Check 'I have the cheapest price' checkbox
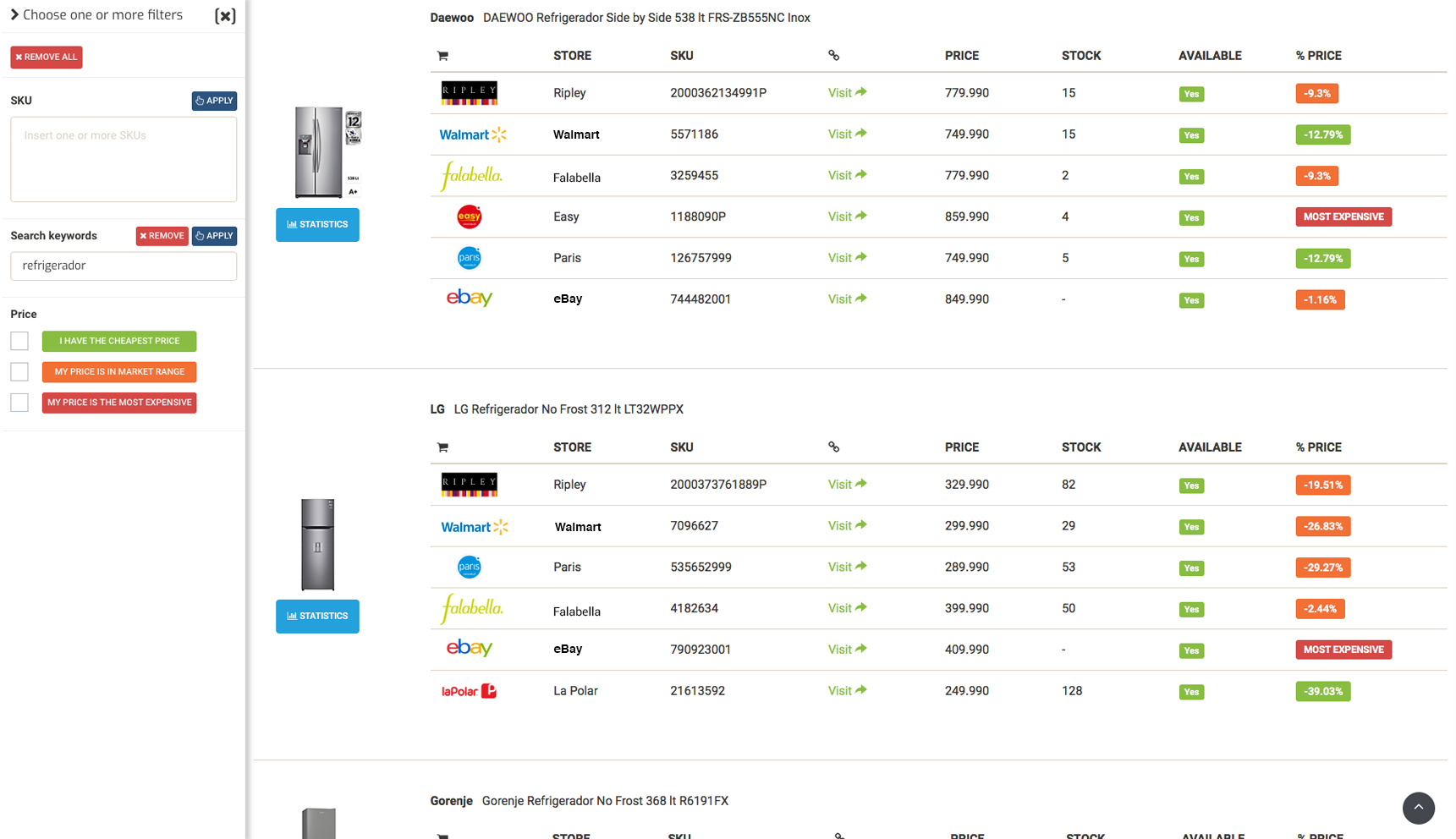1456x839 pixels. (x=19, y=341)
